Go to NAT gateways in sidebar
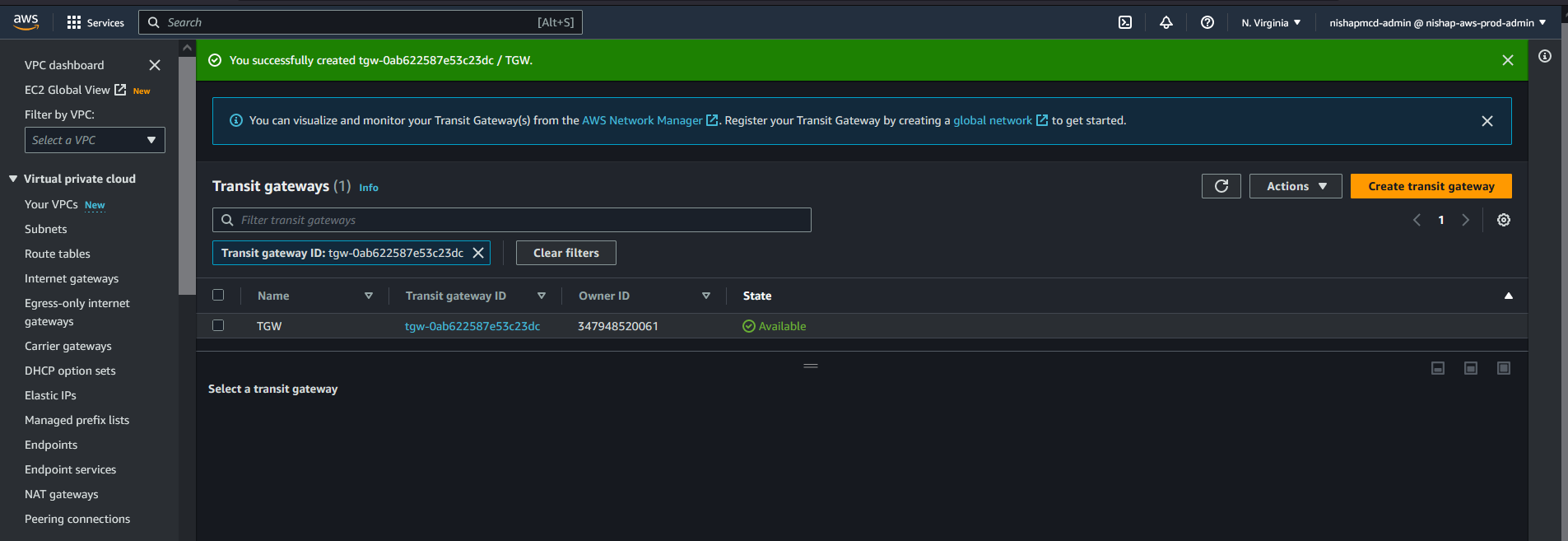The height and width of the screenshot is (541, 1568). 62,494
